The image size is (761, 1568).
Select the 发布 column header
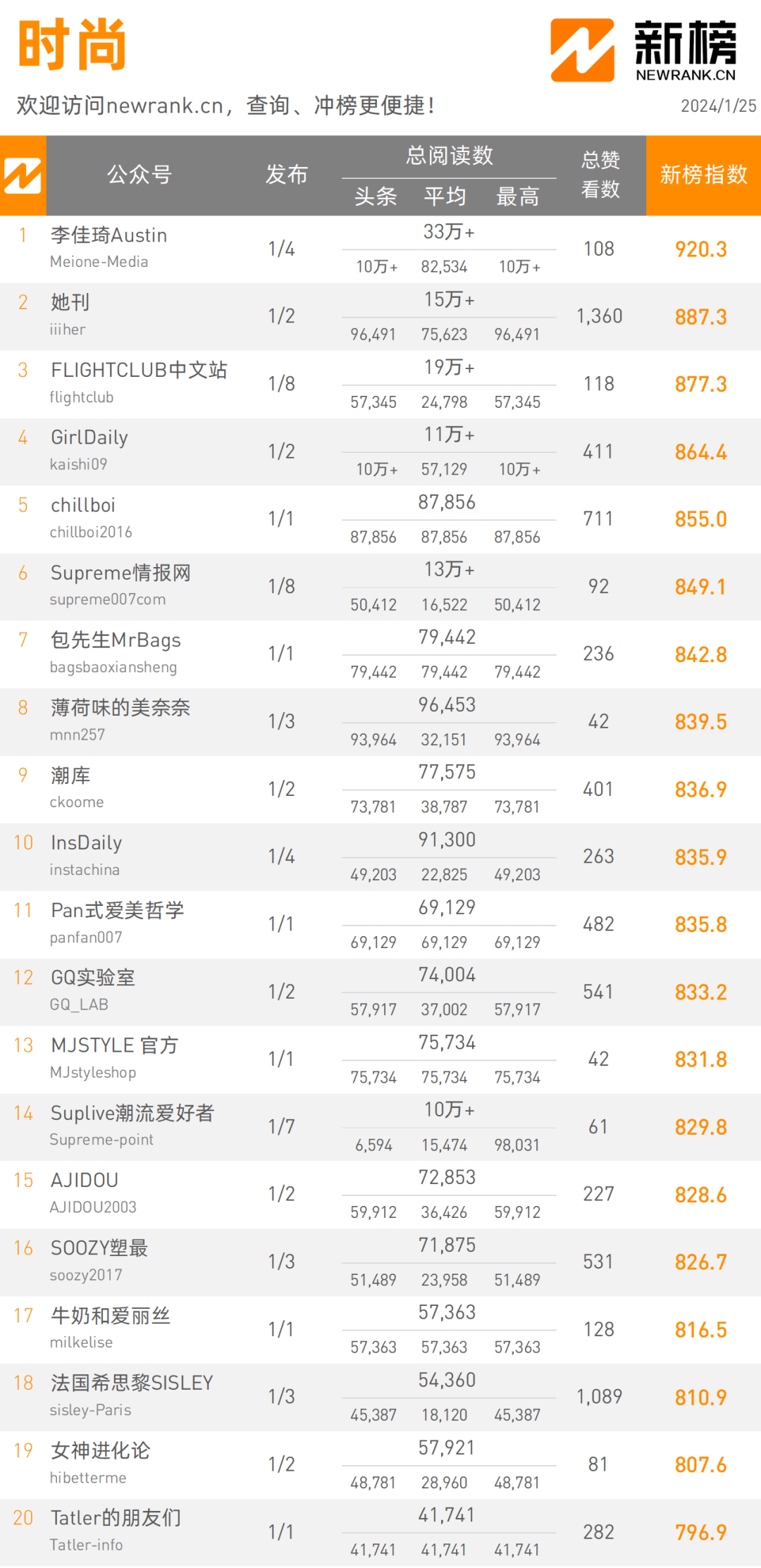click(286, 175)
